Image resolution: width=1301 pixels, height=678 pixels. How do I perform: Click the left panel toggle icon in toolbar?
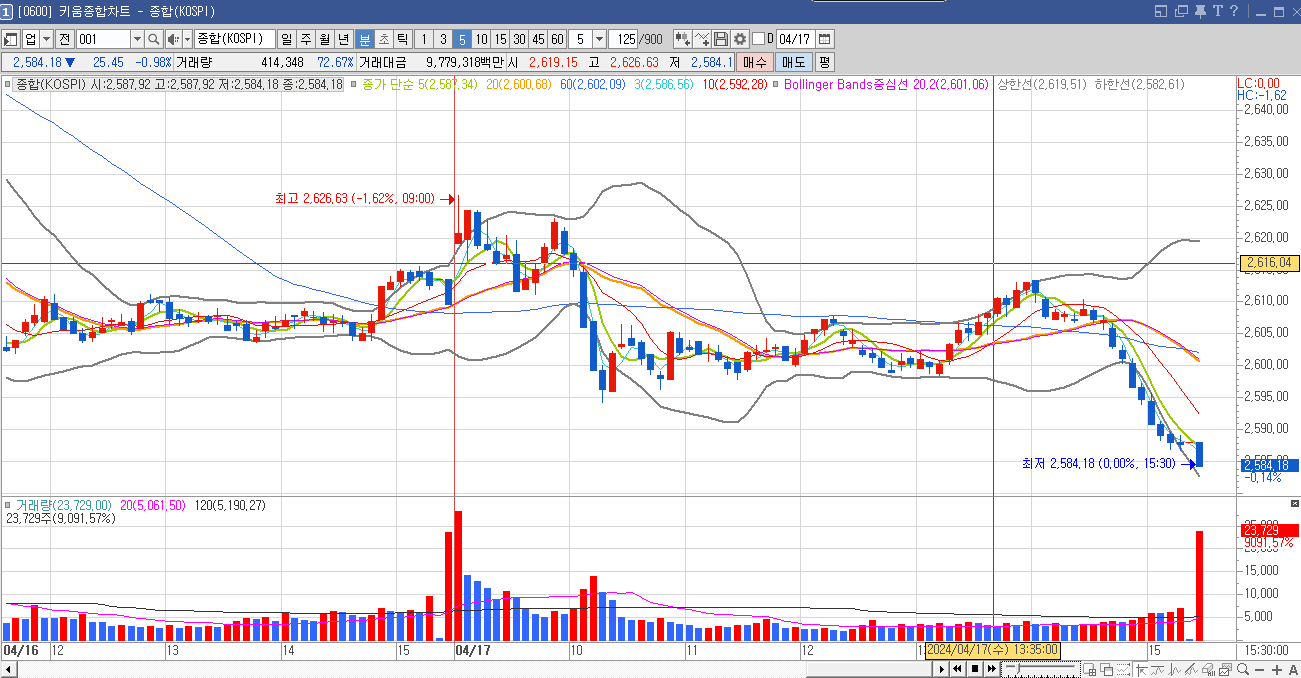[x=11, y=39]
